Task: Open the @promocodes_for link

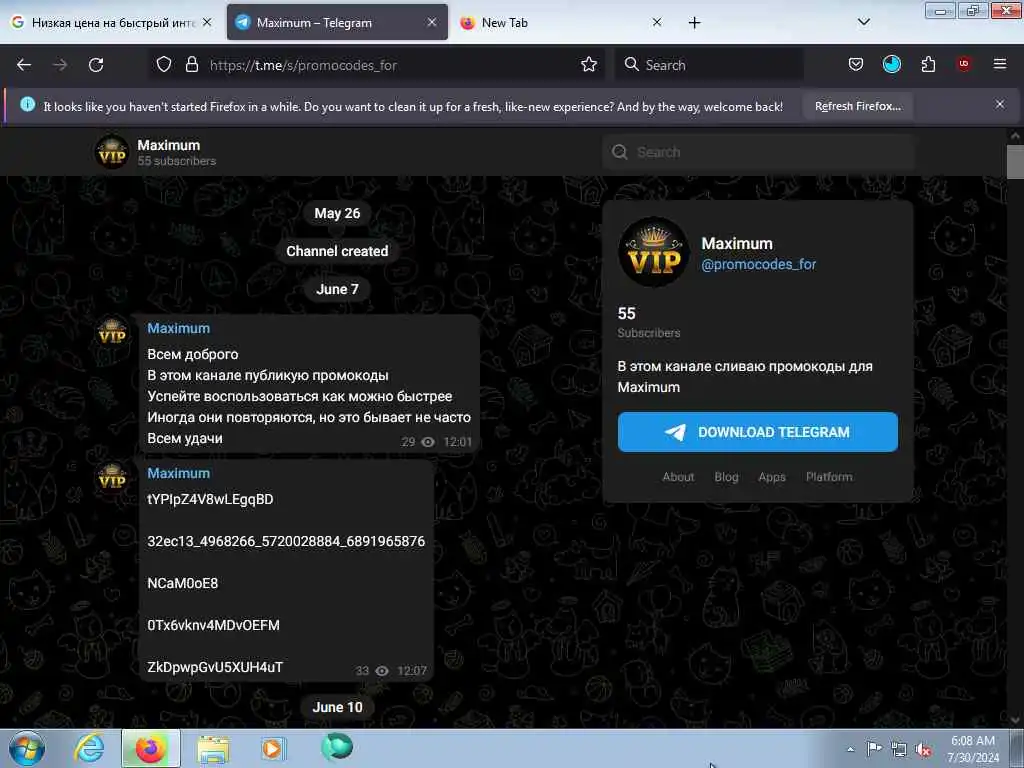Action: click(x=758, y=264)
